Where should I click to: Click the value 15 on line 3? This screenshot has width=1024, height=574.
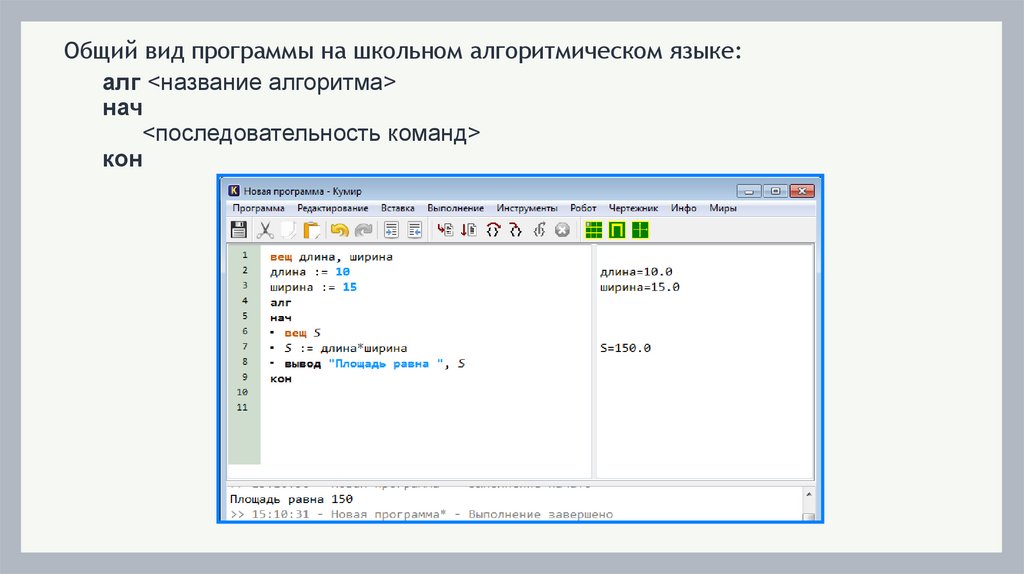point(349,287)
